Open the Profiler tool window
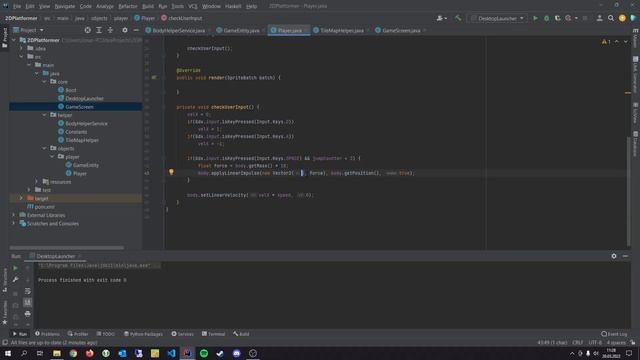 click(x=78, y=334)
